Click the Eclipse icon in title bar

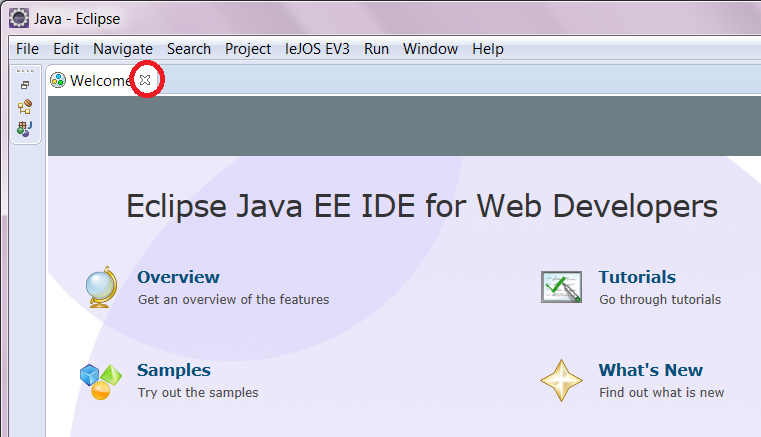pyautogui.click(x=19, y=18)
